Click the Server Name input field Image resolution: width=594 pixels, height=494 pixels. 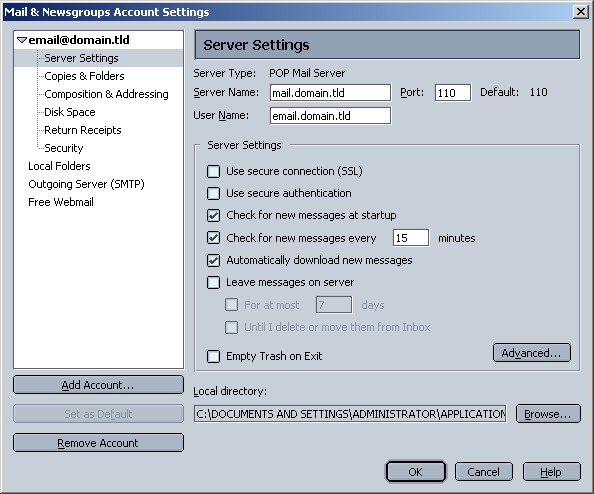[330, 93]
